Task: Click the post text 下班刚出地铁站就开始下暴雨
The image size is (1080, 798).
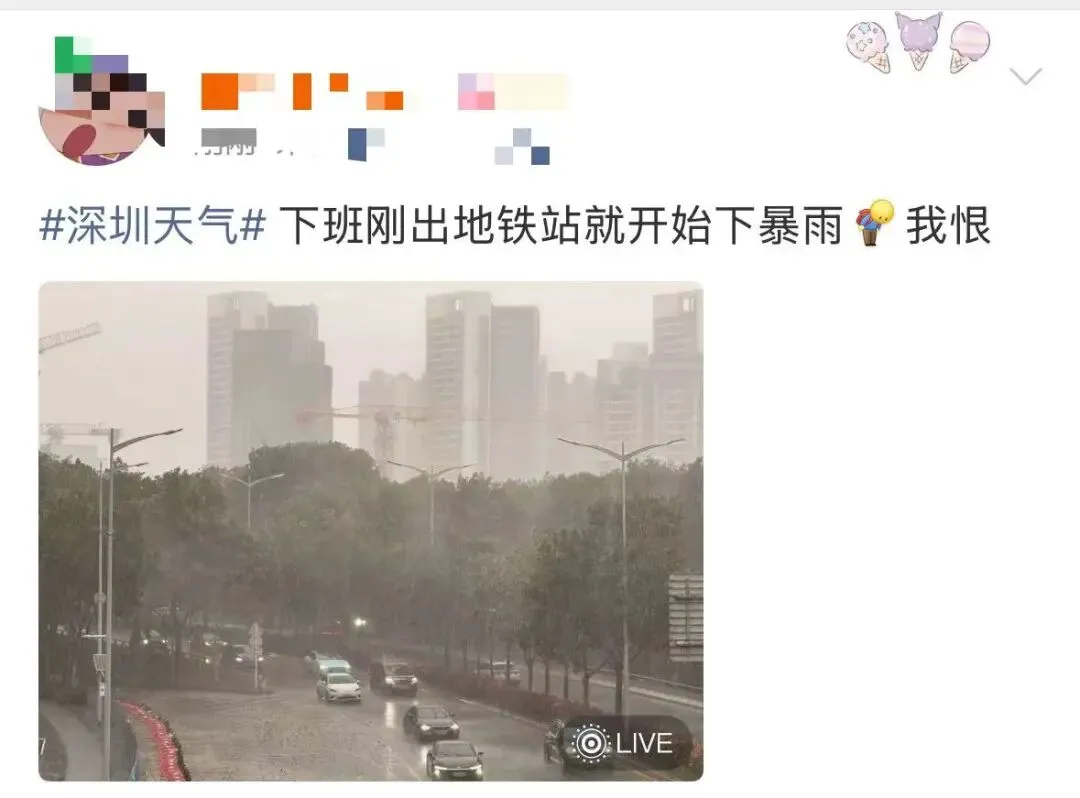Action: click(x=561, y=225)
